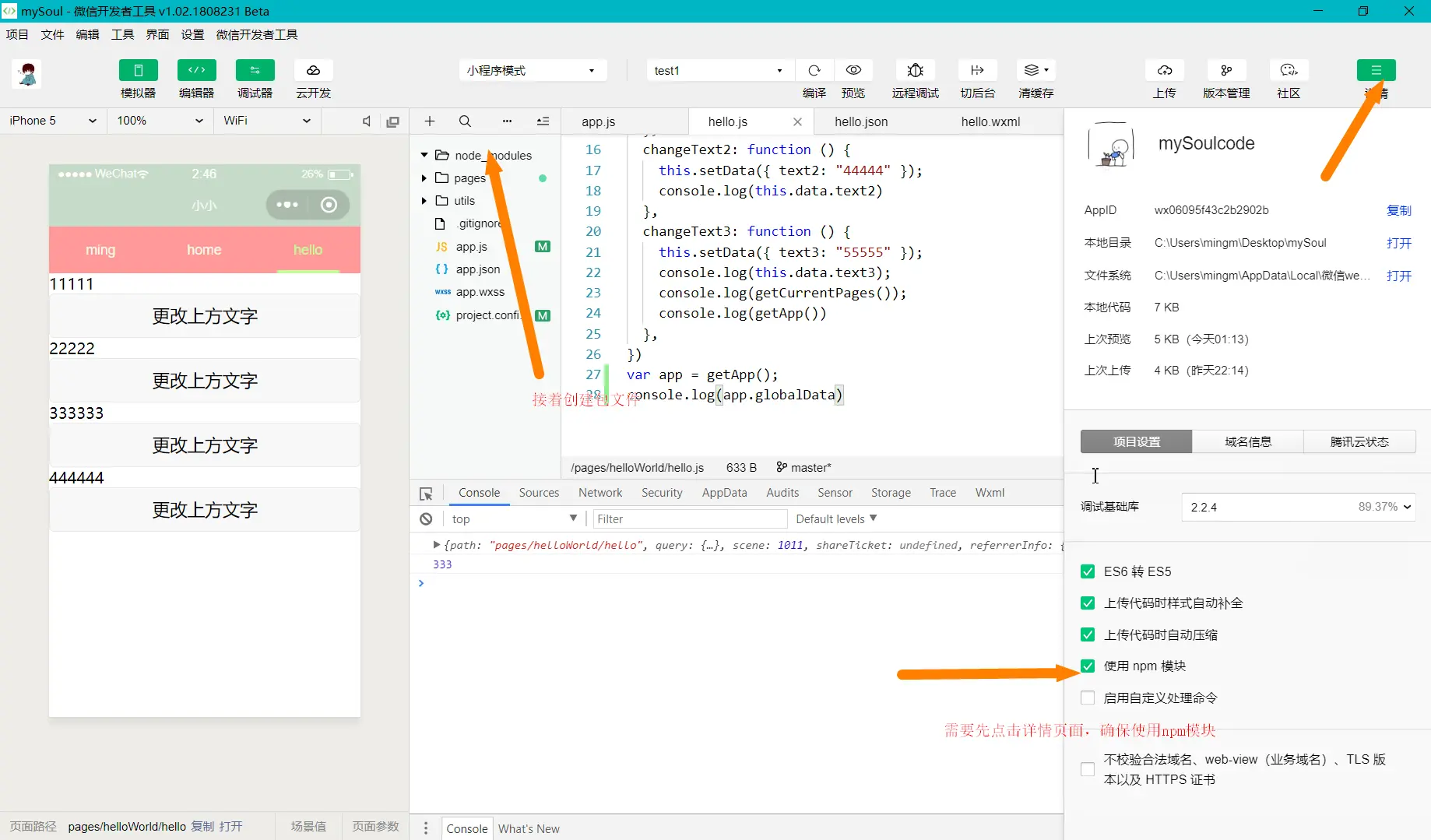Open the 100% zoom dropdown

160,121
